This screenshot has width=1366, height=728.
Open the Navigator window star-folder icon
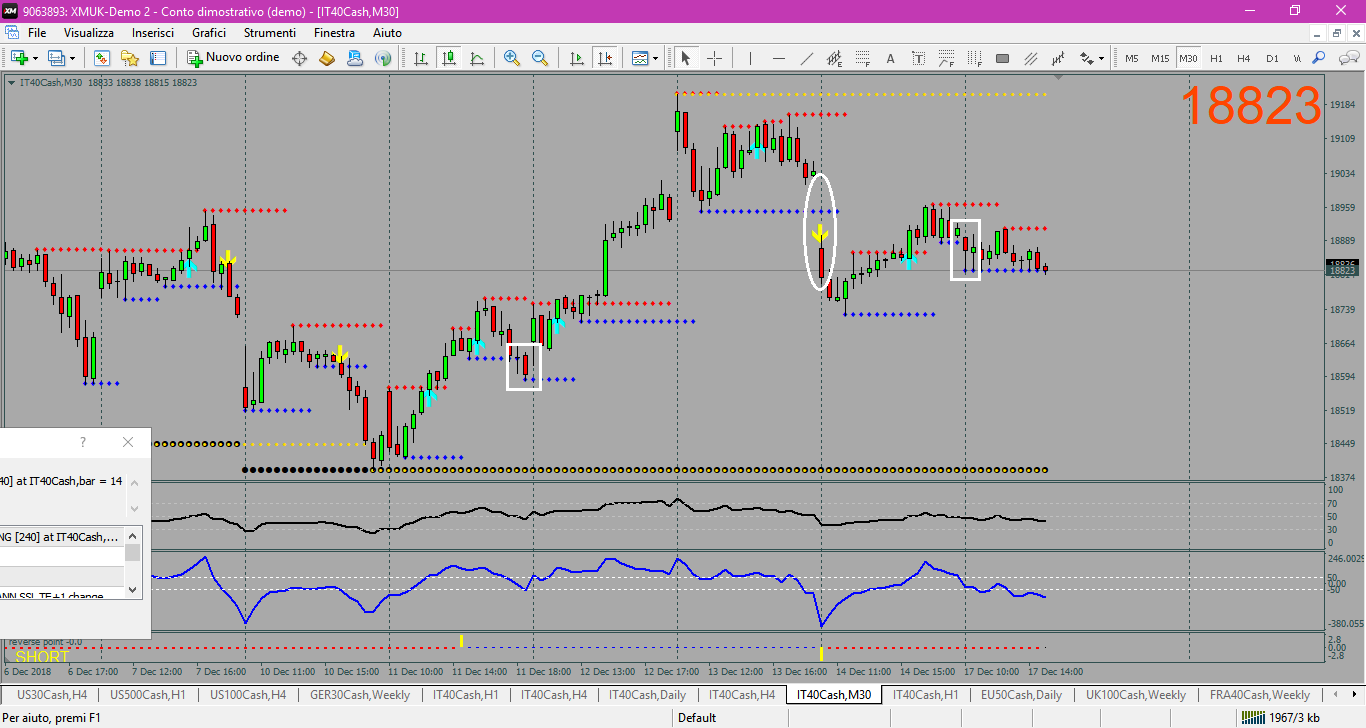click(x=129, y=58)
